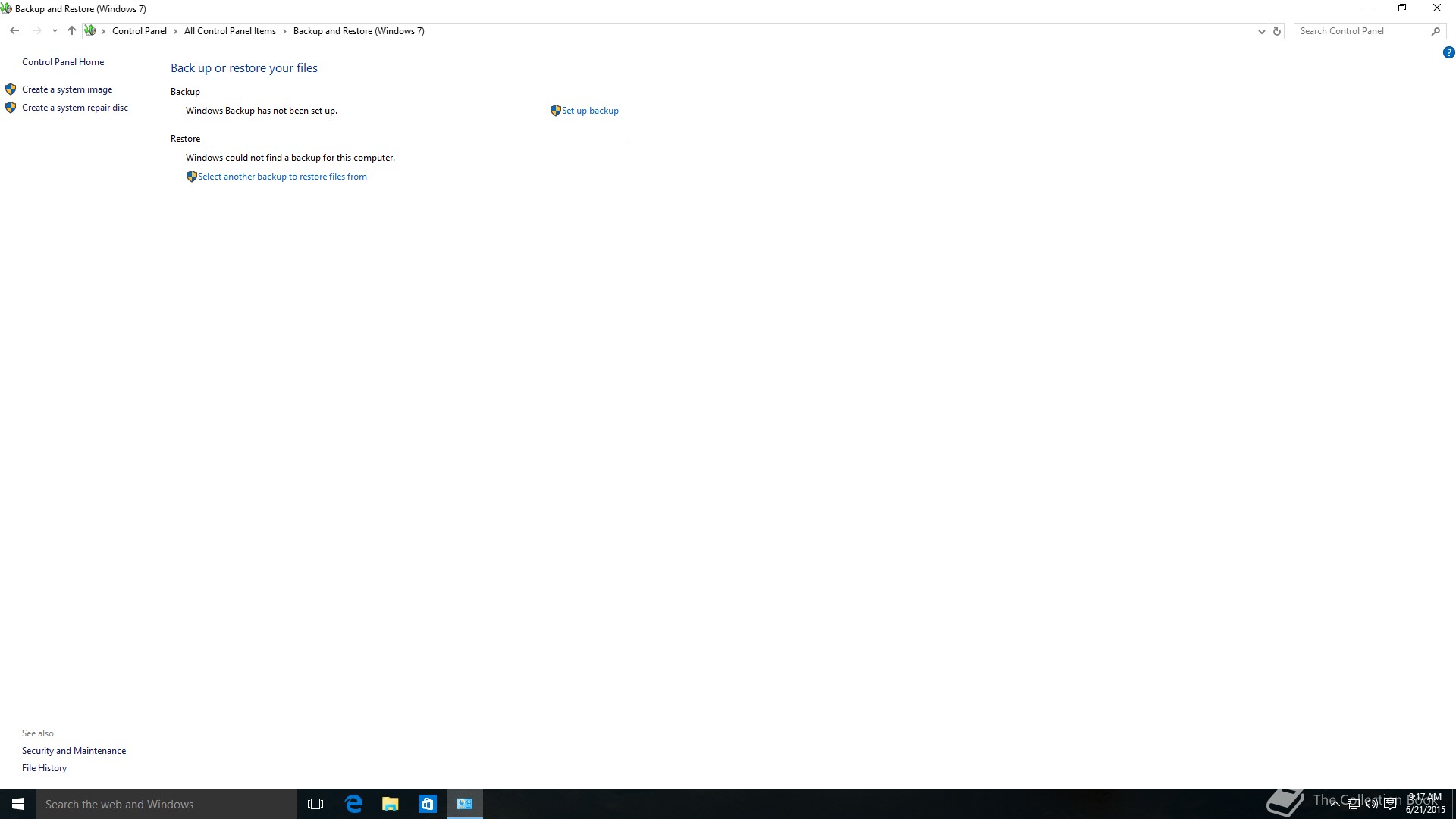Close the Backup and Restore window
Image resolution: width=1456 pixels, height=819 pixels.
tap(1437, 8)
